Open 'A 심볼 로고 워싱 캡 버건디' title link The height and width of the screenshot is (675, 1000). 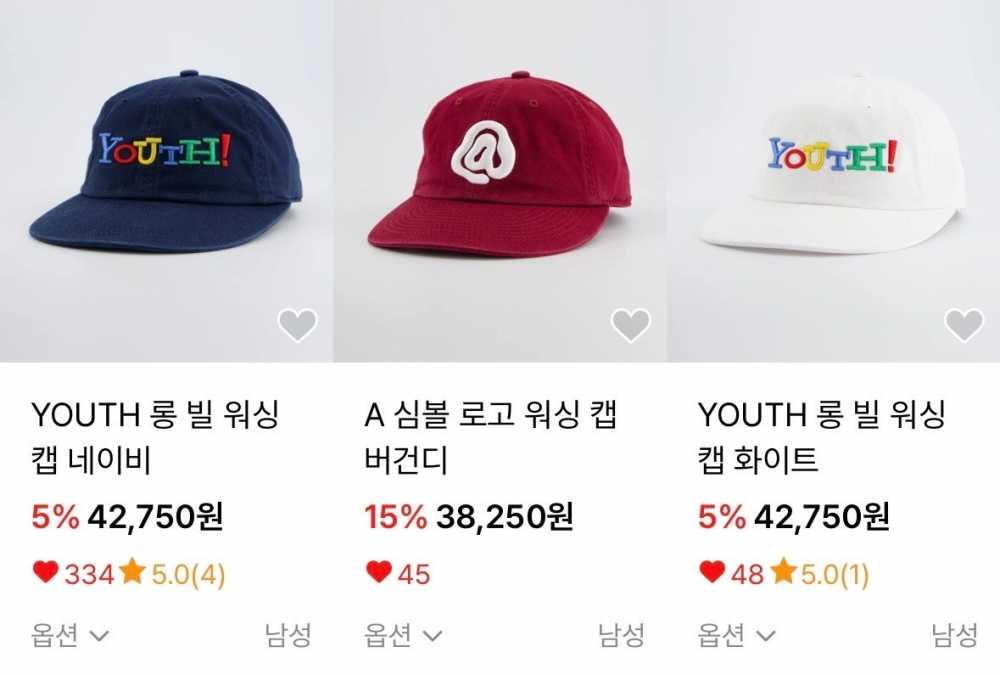click(x=490, y=438)
